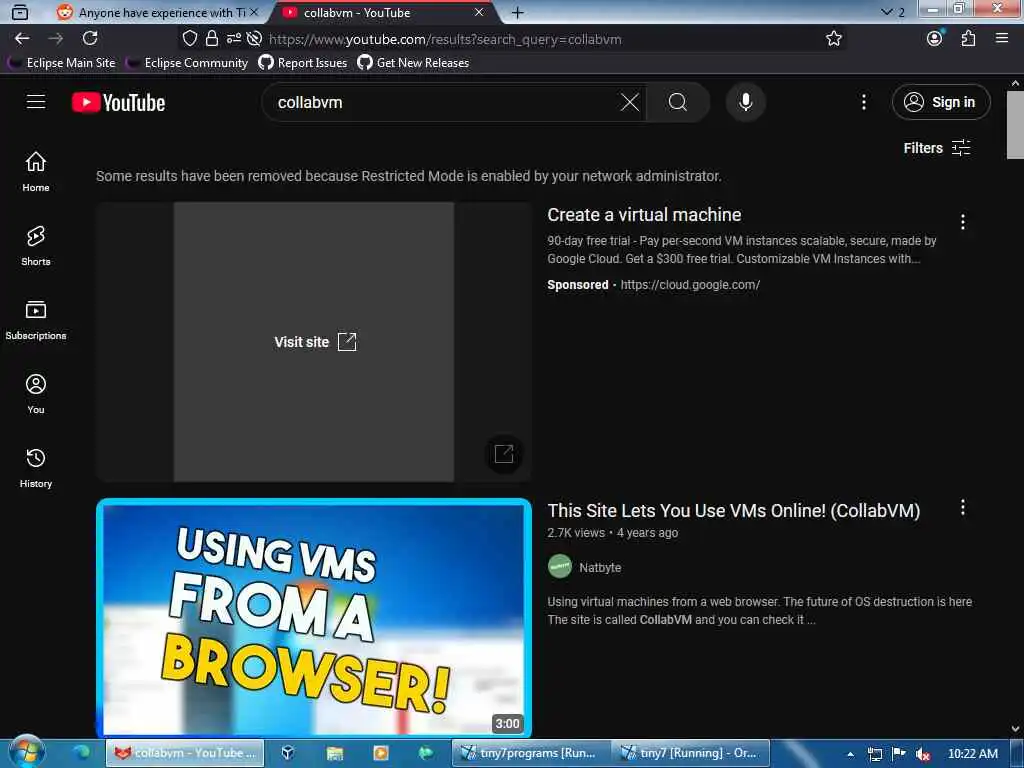The height and width of the screenshot is (768, 1024).
Task: Show hidden system tray icons
Action: point(850,754)
